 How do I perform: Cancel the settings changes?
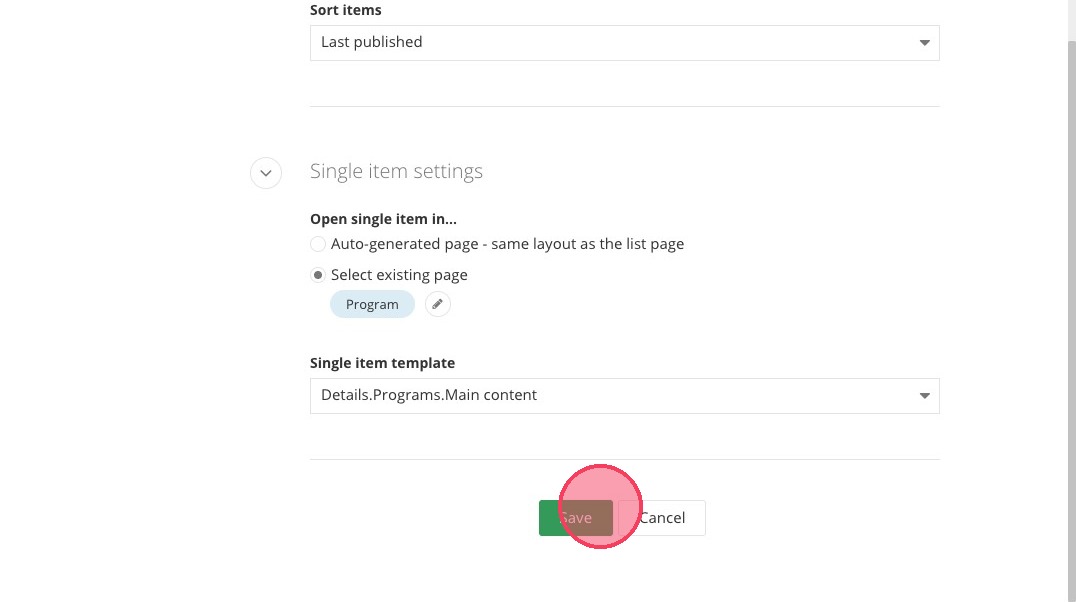point(662,518)
